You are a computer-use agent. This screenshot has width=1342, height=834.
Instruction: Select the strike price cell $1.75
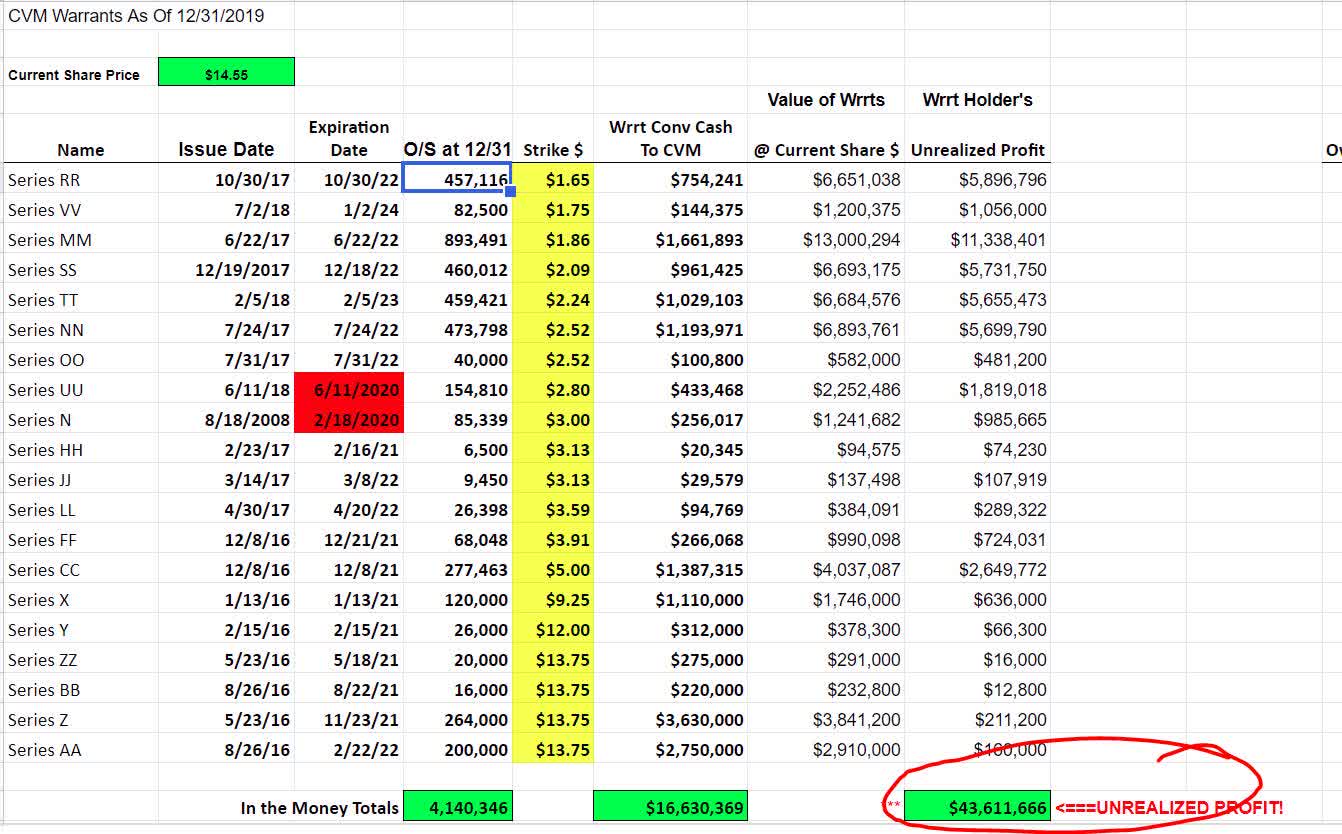click(x=553, y=210)
